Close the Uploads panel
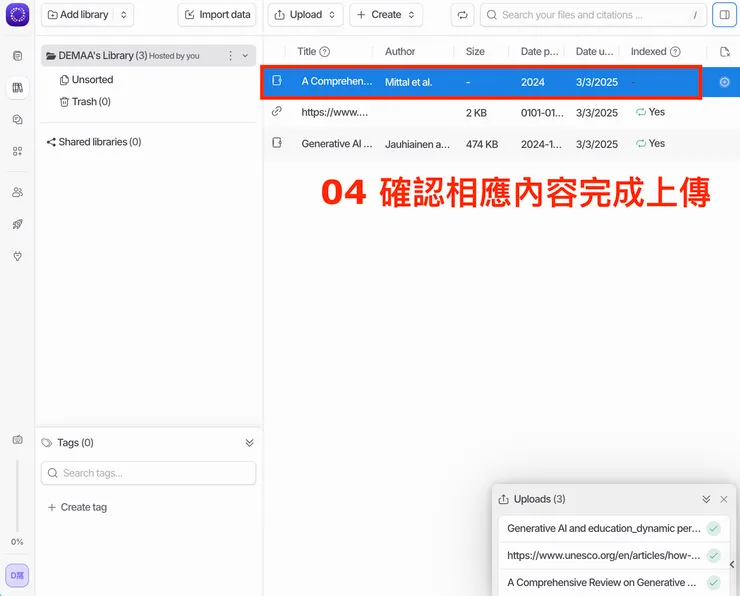740x596 pixels. [x=723, y=499]
